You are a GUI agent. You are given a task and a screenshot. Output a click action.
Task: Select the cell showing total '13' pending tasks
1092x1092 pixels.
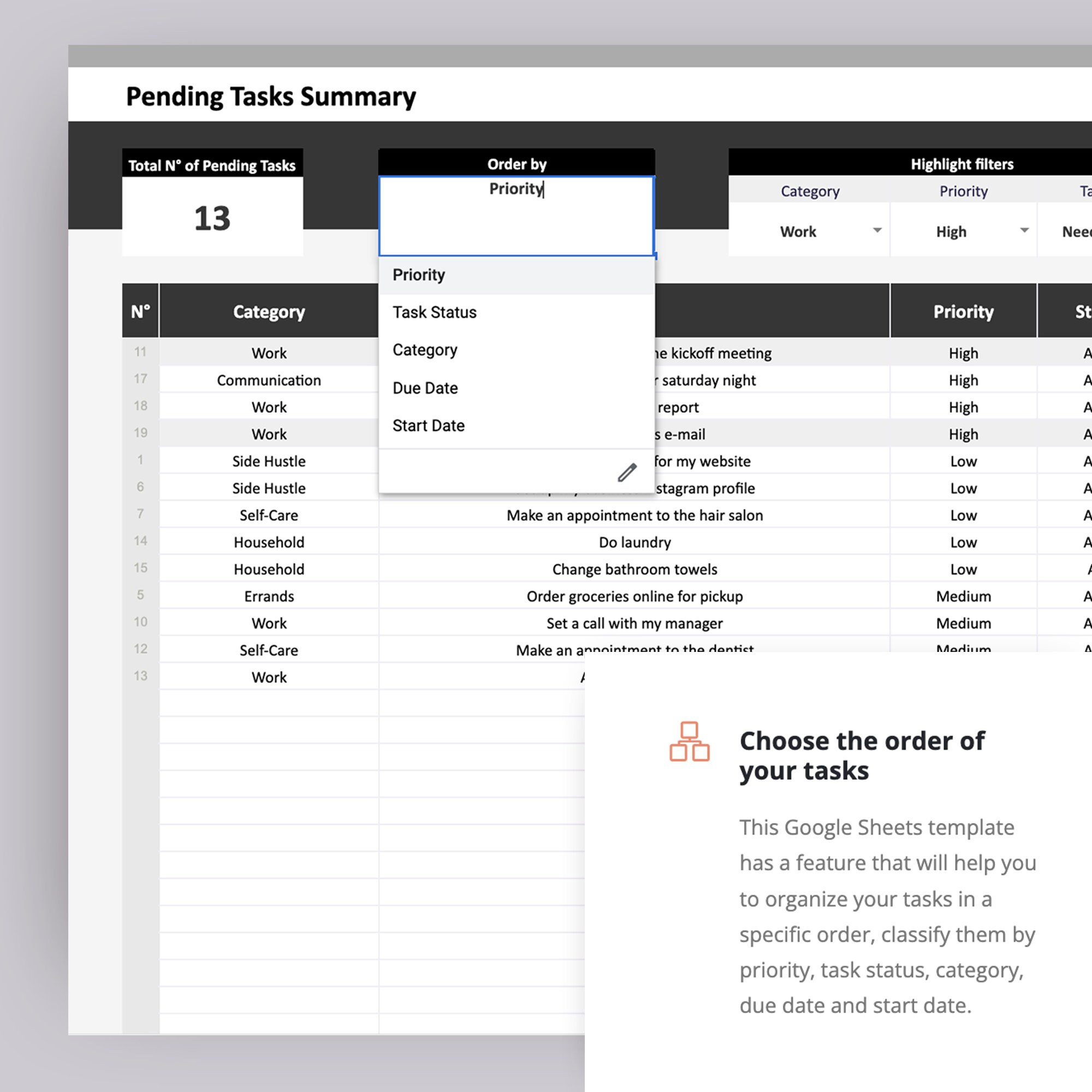tap(212, 219)
